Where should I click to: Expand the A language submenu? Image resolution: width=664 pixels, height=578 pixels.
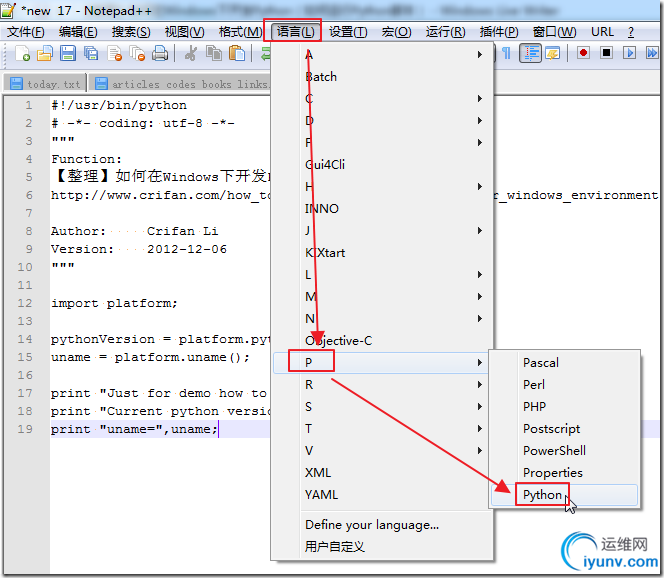click(x=382, y=55)
